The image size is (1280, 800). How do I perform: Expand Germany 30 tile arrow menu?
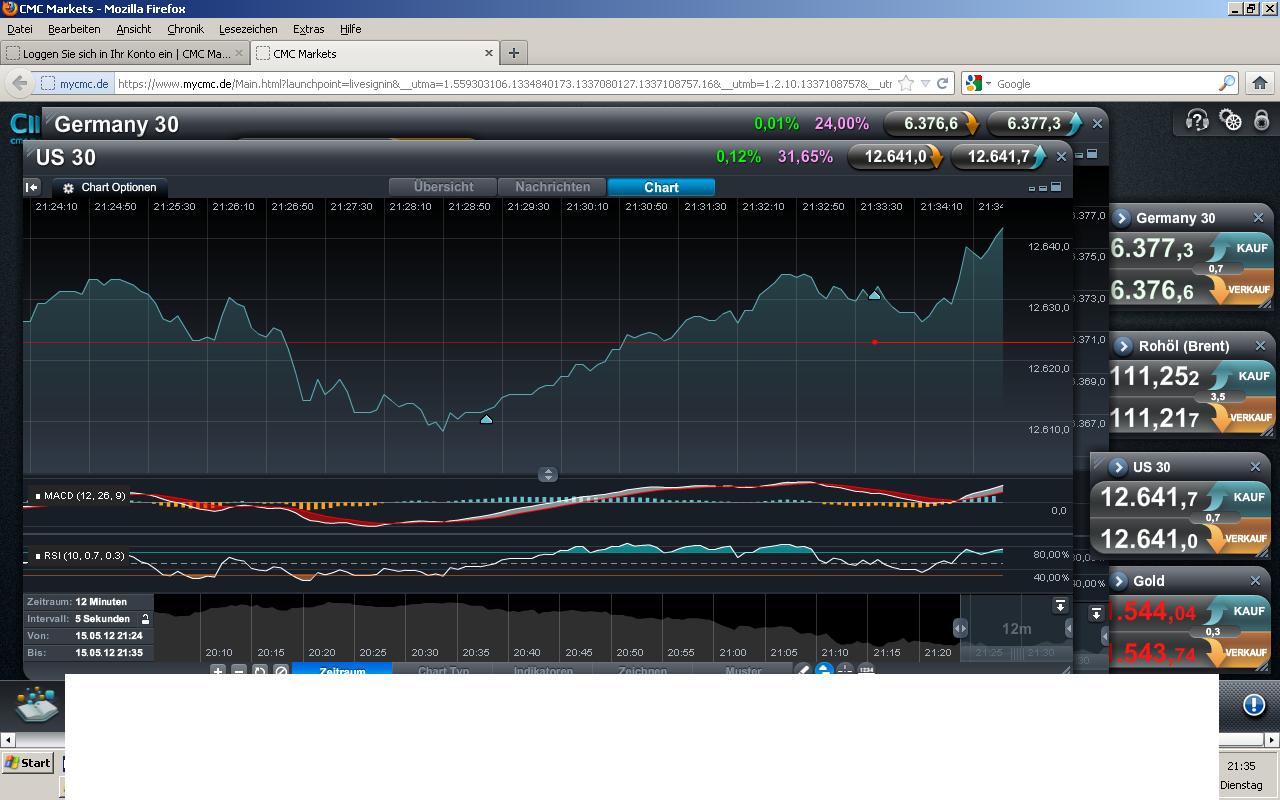tap(1121, 218)
